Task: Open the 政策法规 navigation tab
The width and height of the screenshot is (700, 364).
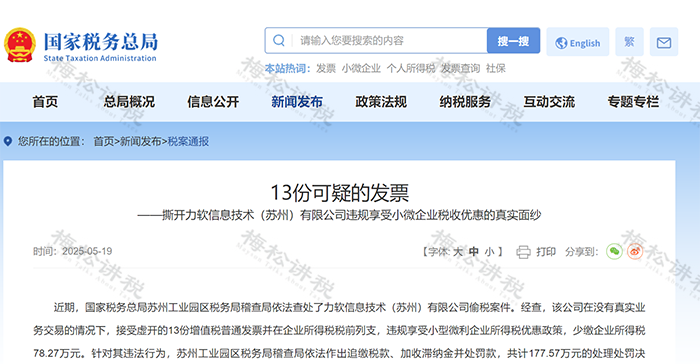Action: (381, 102)
